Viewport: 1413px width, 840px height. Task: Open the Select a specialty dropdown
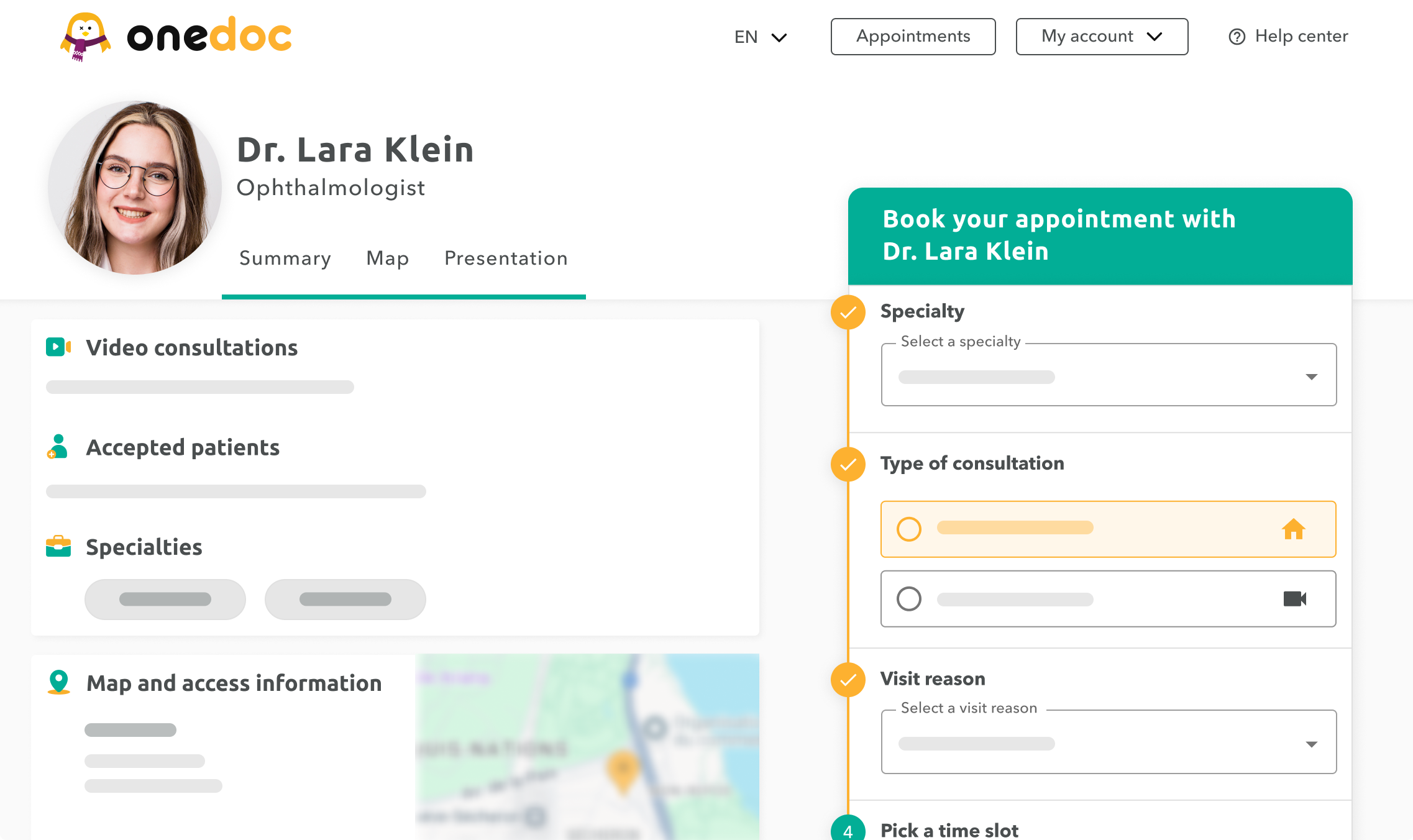click(x=1109, y=375)
